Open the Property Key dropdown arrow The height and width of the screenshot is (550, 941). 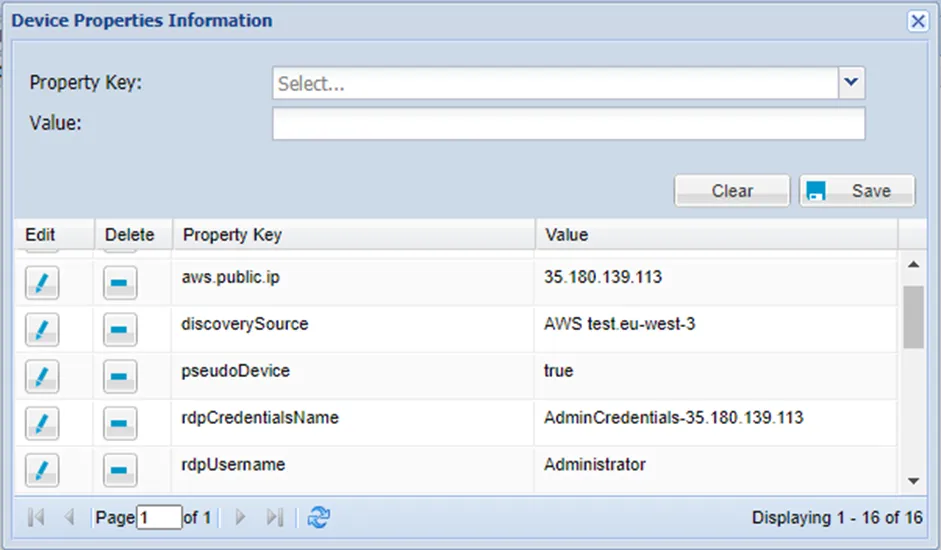click(x=851, y=82)
